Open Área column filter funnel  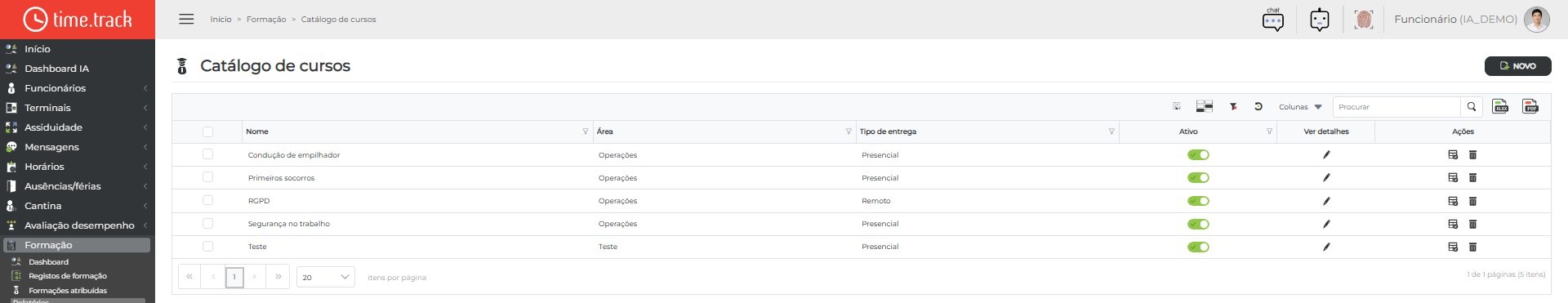[x=849, y=131]
